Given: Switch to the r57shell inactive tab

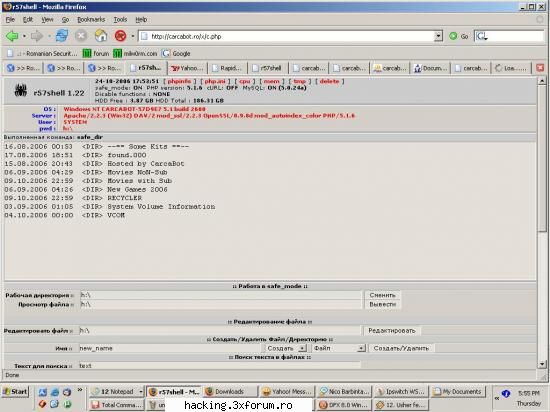Looking at the screenshot, I should 267,68.
